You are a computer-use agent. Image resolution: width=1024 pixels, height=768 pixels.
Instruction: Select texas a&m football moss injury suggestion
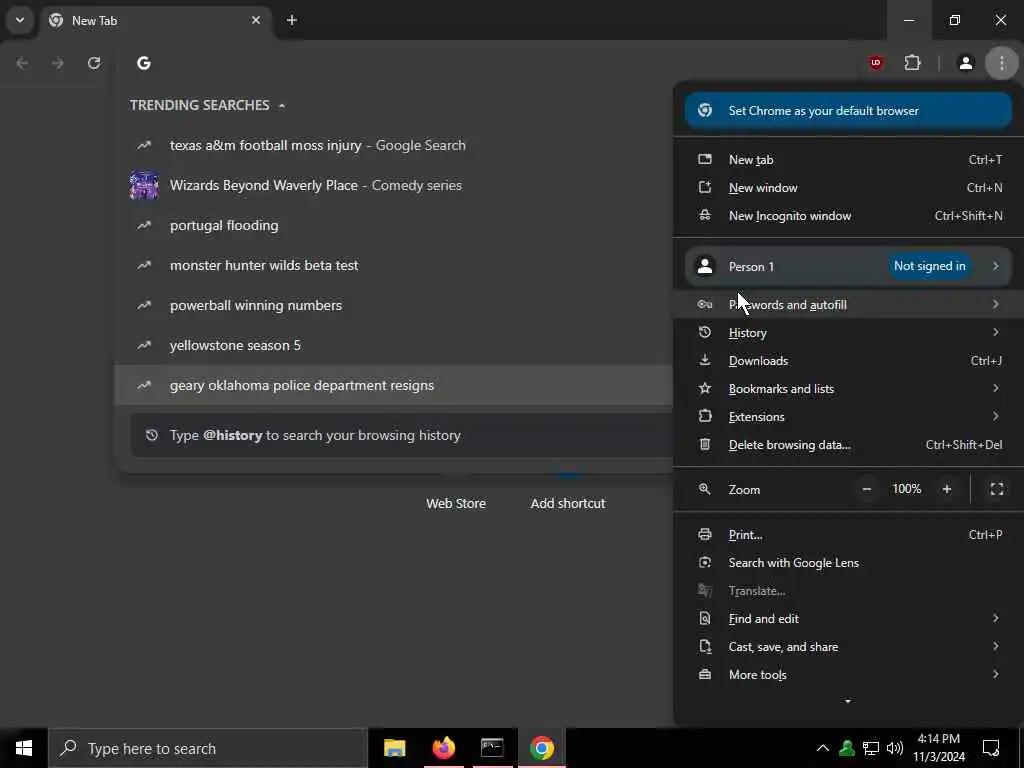(394, 145)
